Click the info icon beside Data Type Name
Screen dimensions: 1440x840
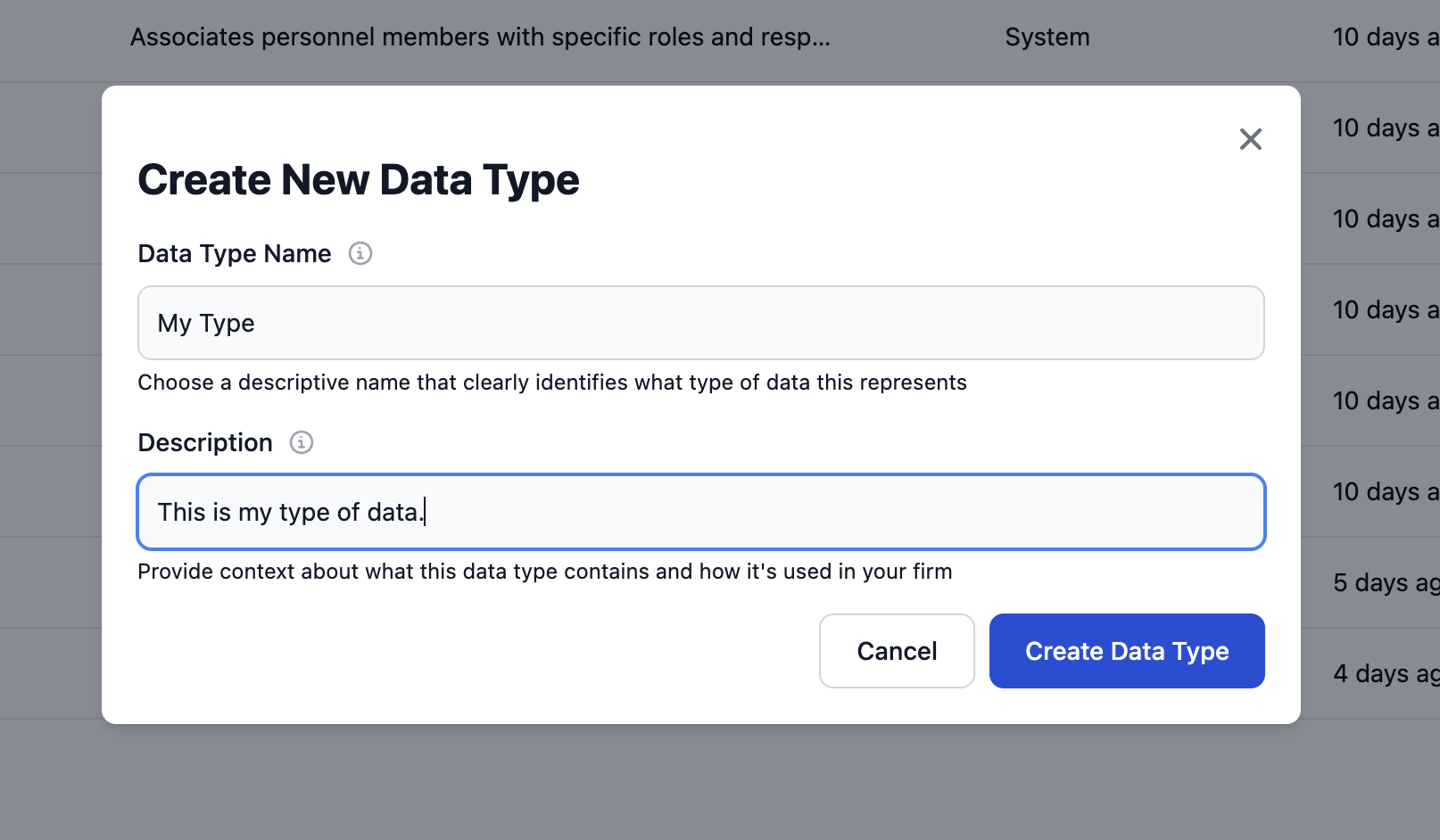(360, 253)
